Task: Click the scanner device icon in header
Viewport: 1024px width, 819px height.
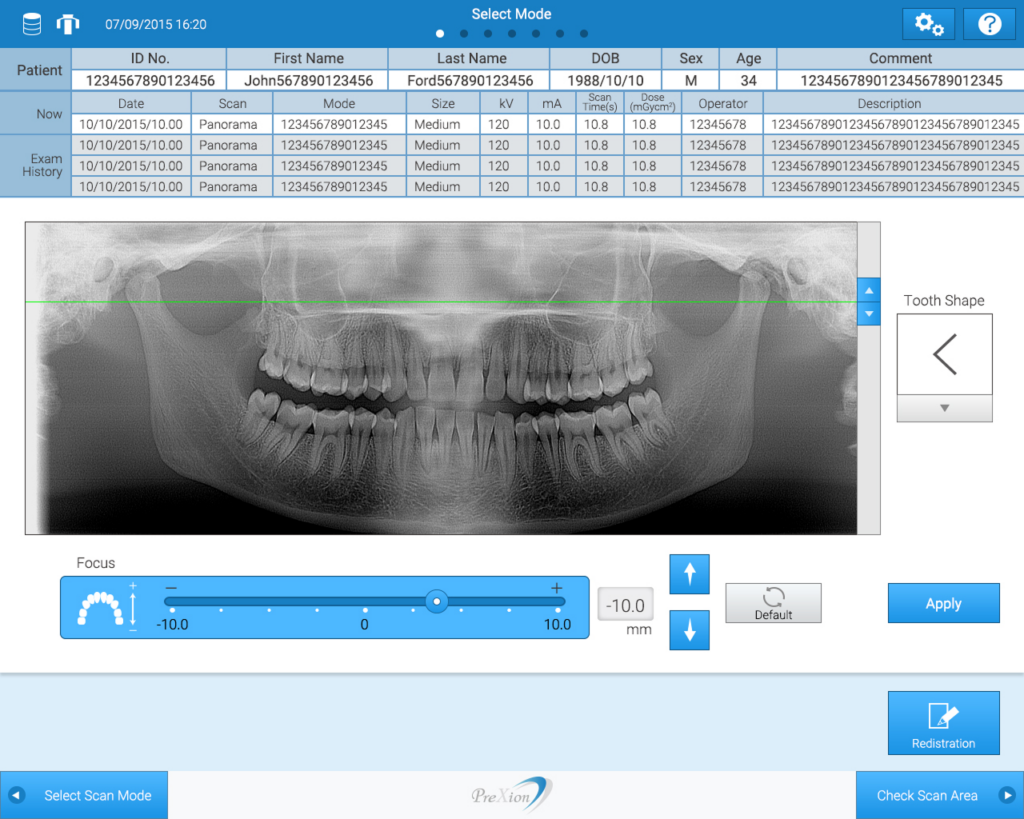Action: tap(67, 23)
